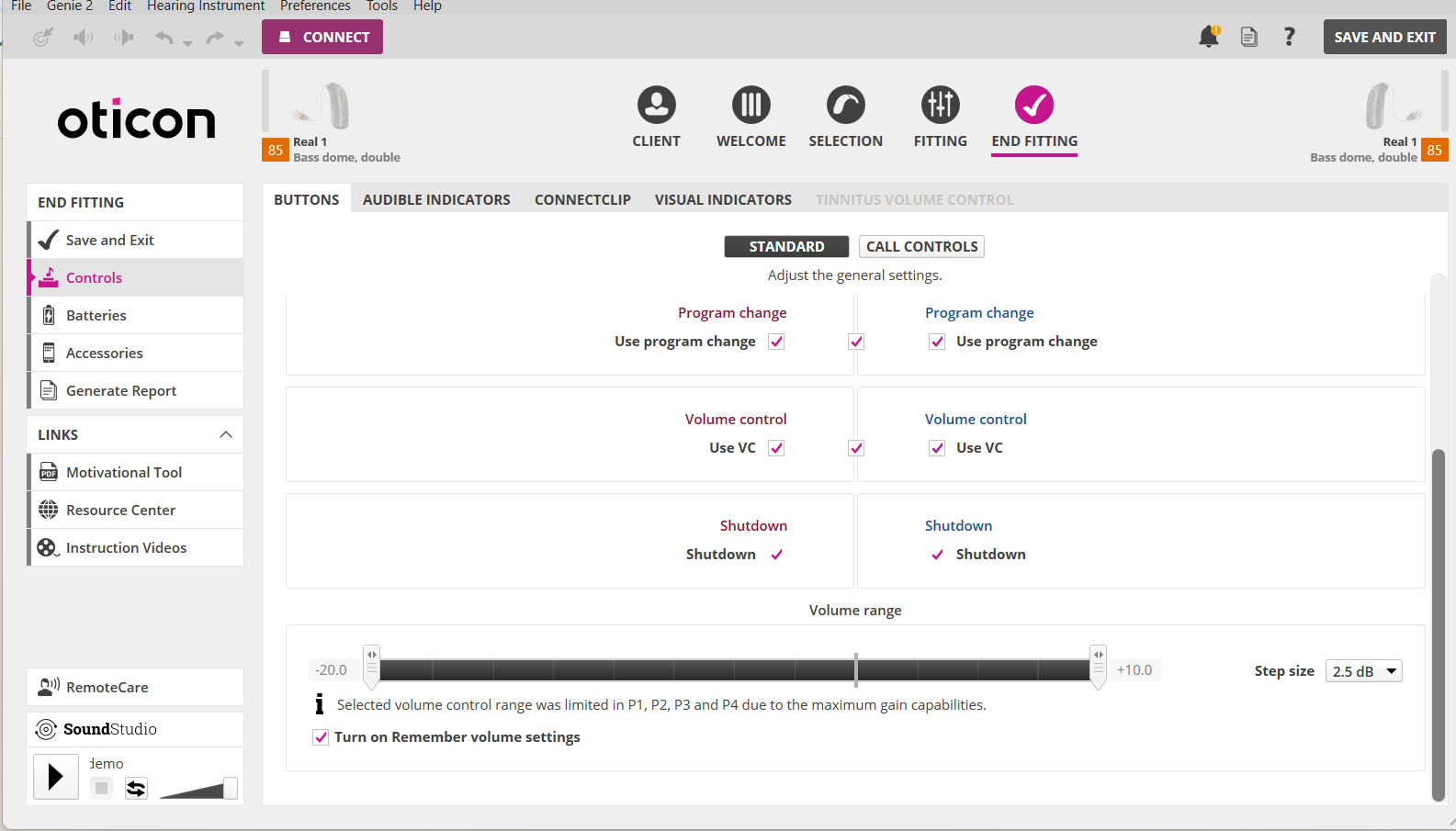
Task: Toggle the SoundStudio loop icon
Action: pyautogui.click(x=136, y=788)
